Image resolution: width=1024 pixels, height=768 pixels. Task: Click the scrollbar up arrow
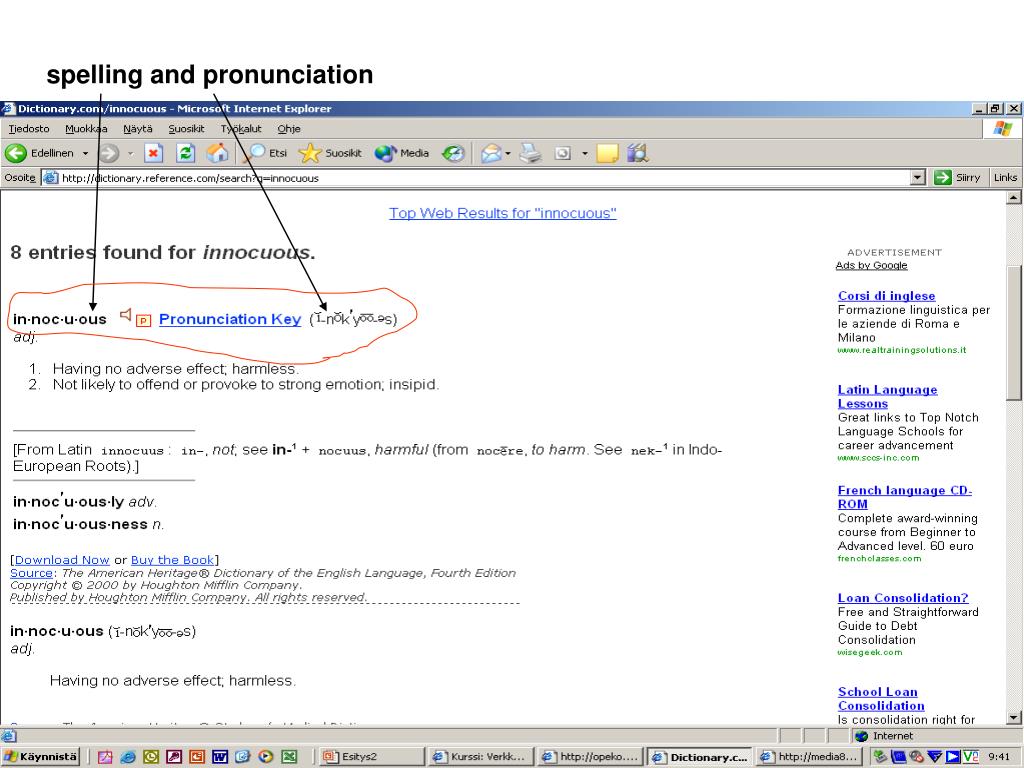[1014, 197]
